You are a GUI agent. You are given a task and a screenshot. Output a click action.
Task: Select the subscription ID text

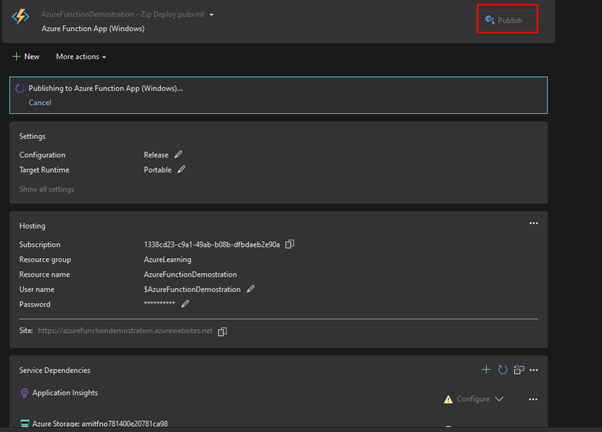pyautogui.click(x=212, y=245)
